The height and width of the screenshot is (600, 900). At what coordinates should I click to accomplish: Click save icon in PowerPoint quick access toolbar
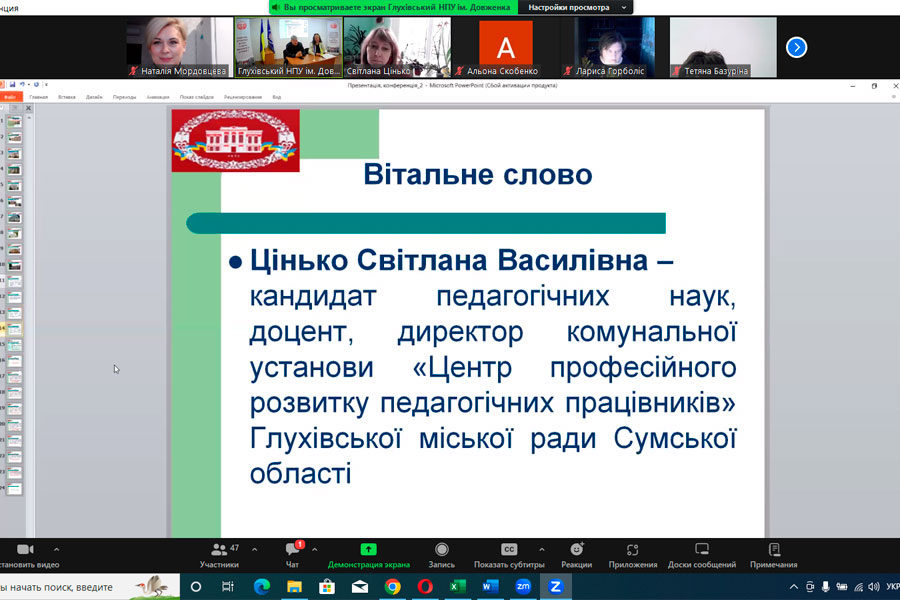pyautogui.click(x=12, y=84)
